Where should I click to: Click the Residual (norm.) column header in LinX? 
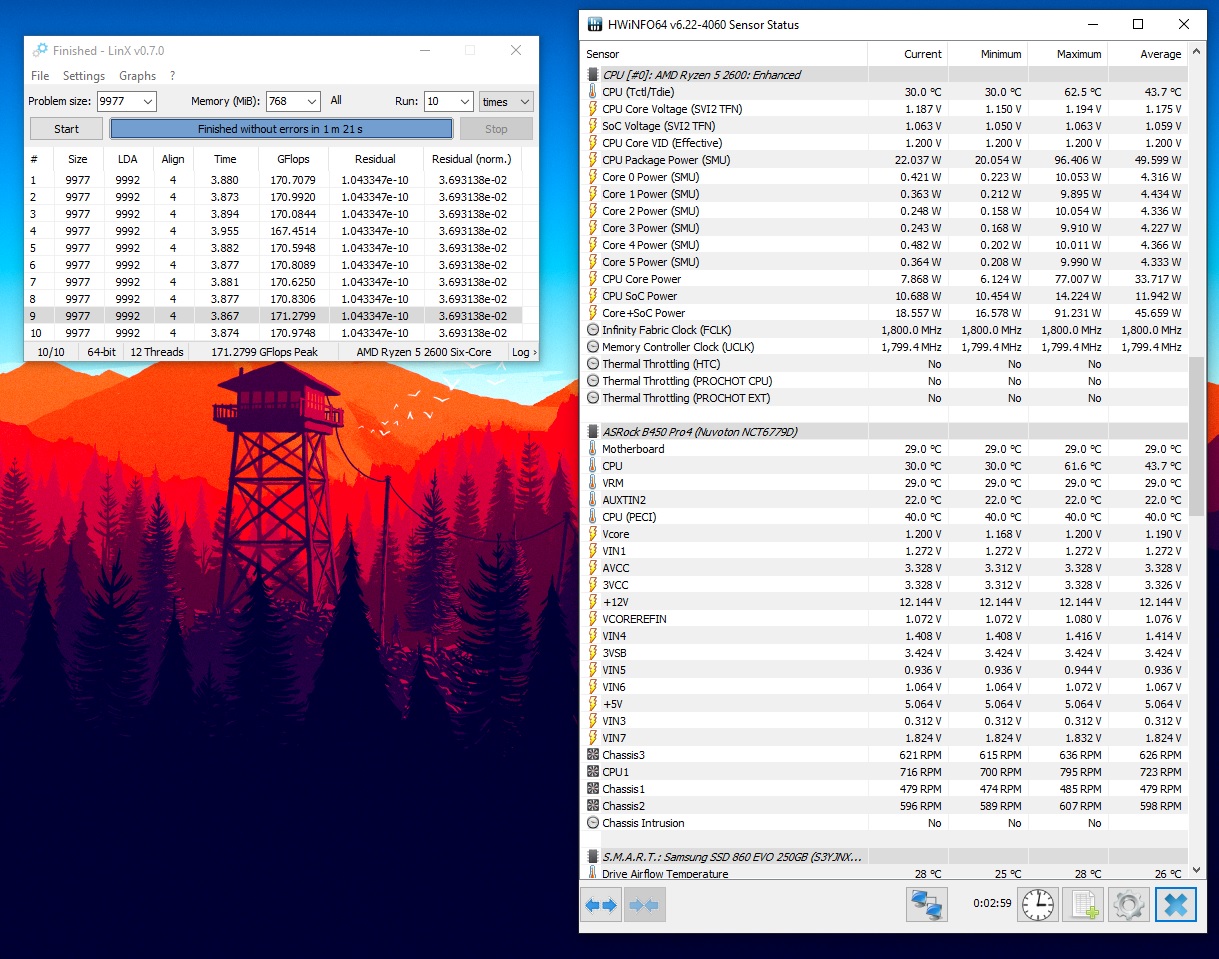tap(471, 159)
